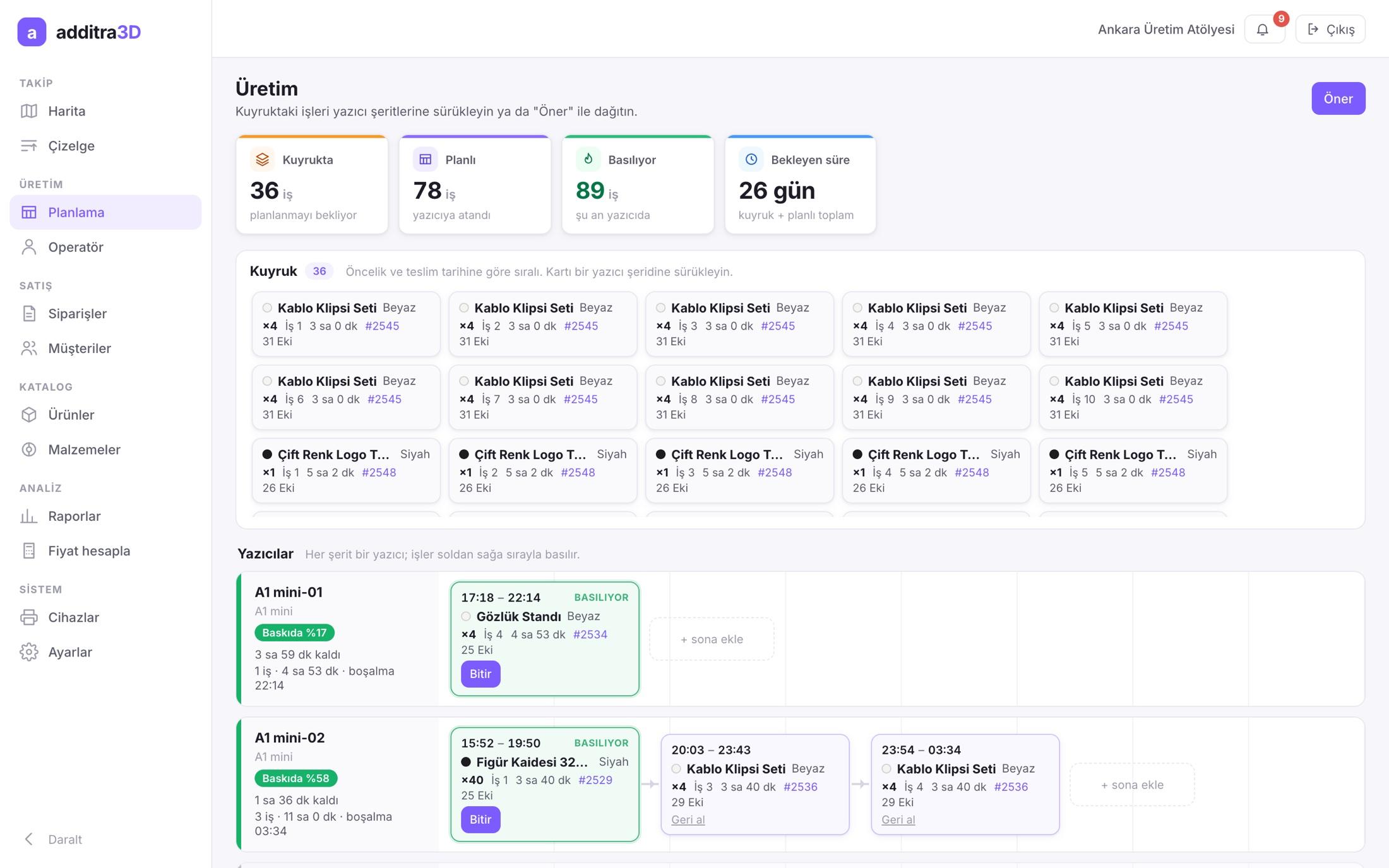Open the Ürünler cube icon

29,415
